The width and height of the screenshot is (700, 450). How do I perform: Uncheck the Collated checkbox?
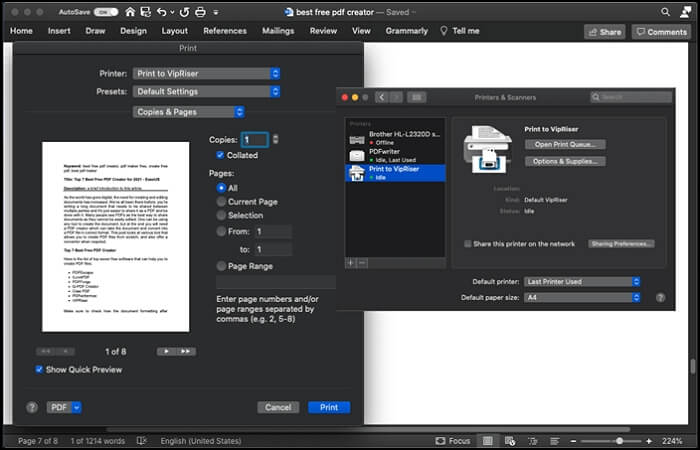pos(221,155)
